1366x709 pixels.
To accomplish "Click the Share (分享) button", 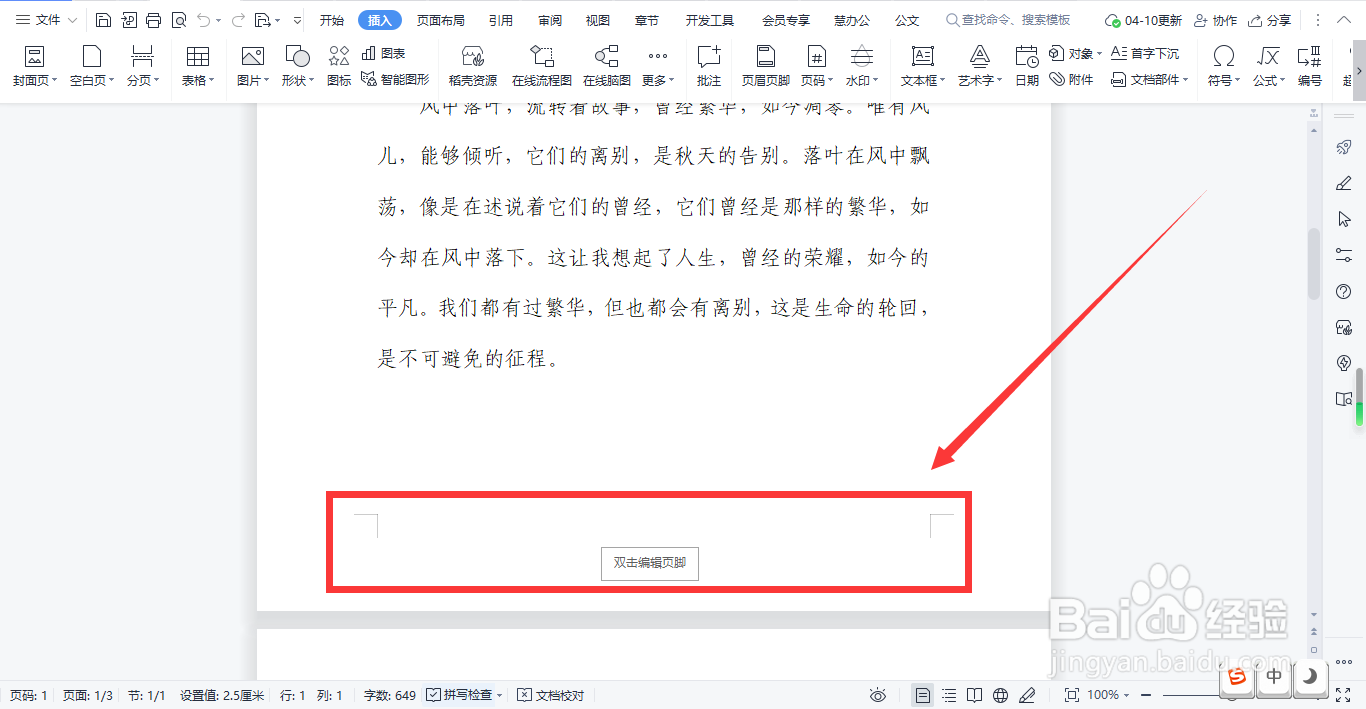I will pyautogui.click(x=1269, y=20).
